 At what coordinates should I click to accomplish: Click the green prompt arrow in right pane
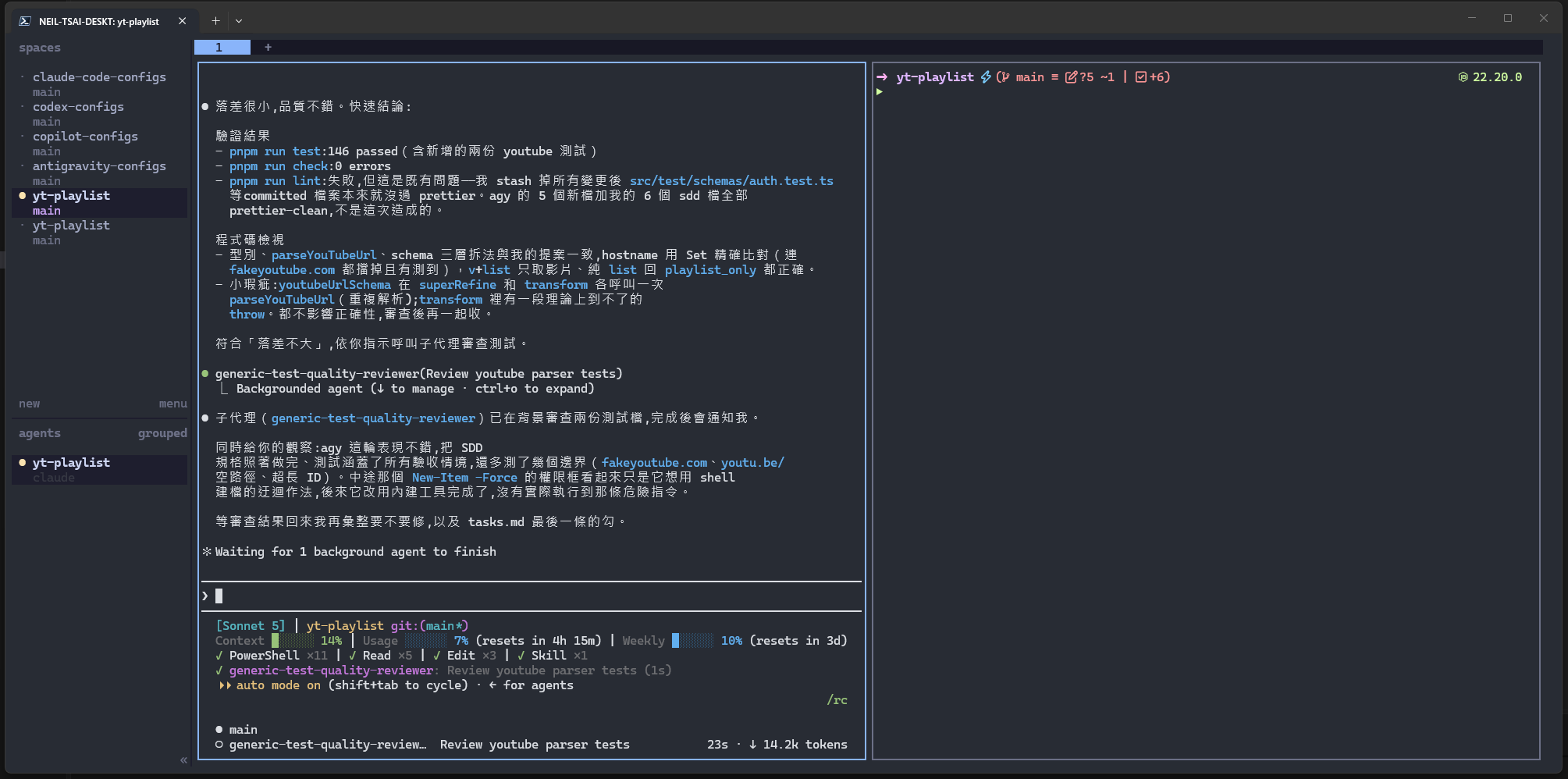coord(880,92)
